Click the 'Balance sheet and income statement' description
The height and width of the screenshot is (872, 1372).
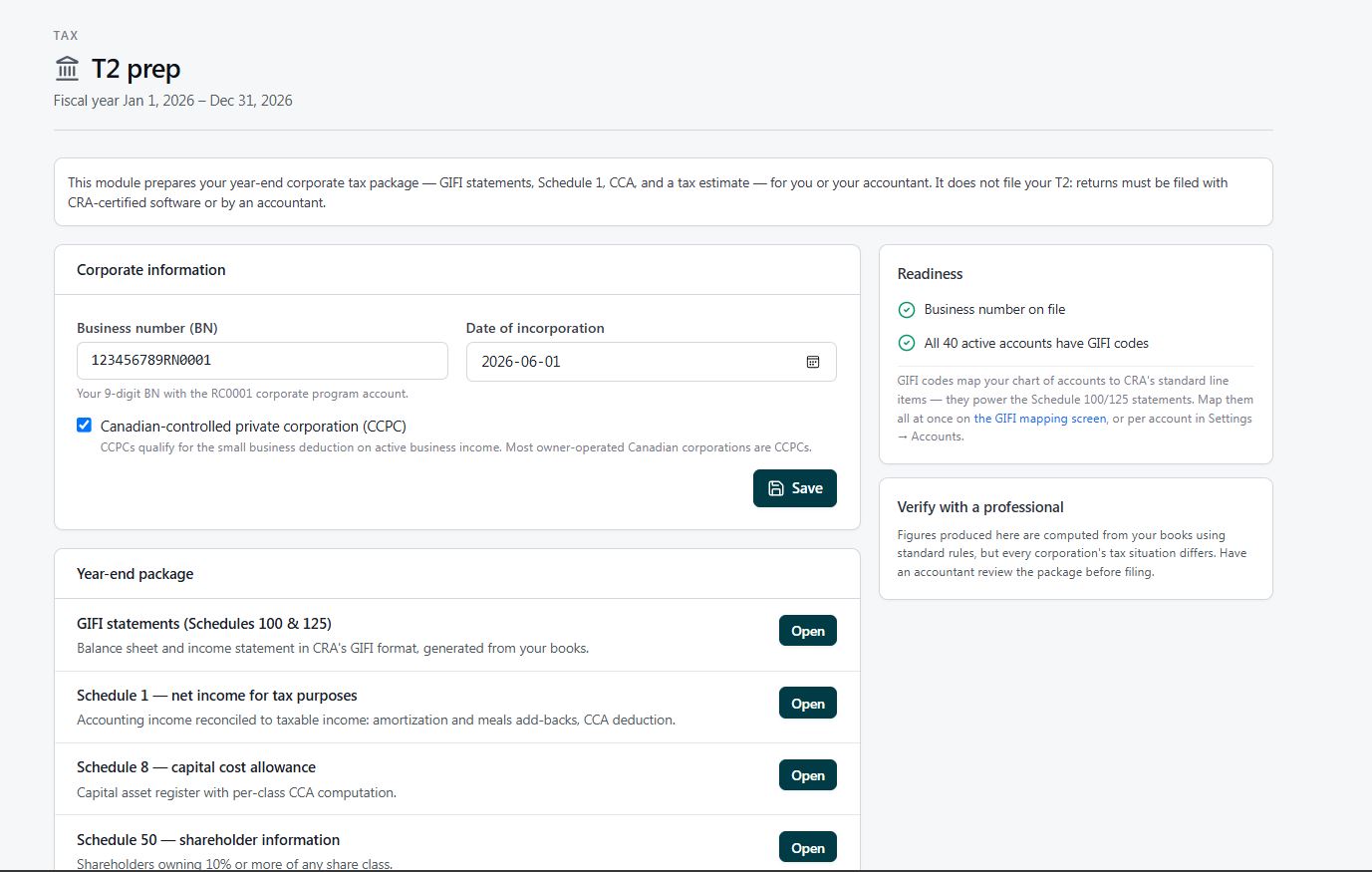333,649
